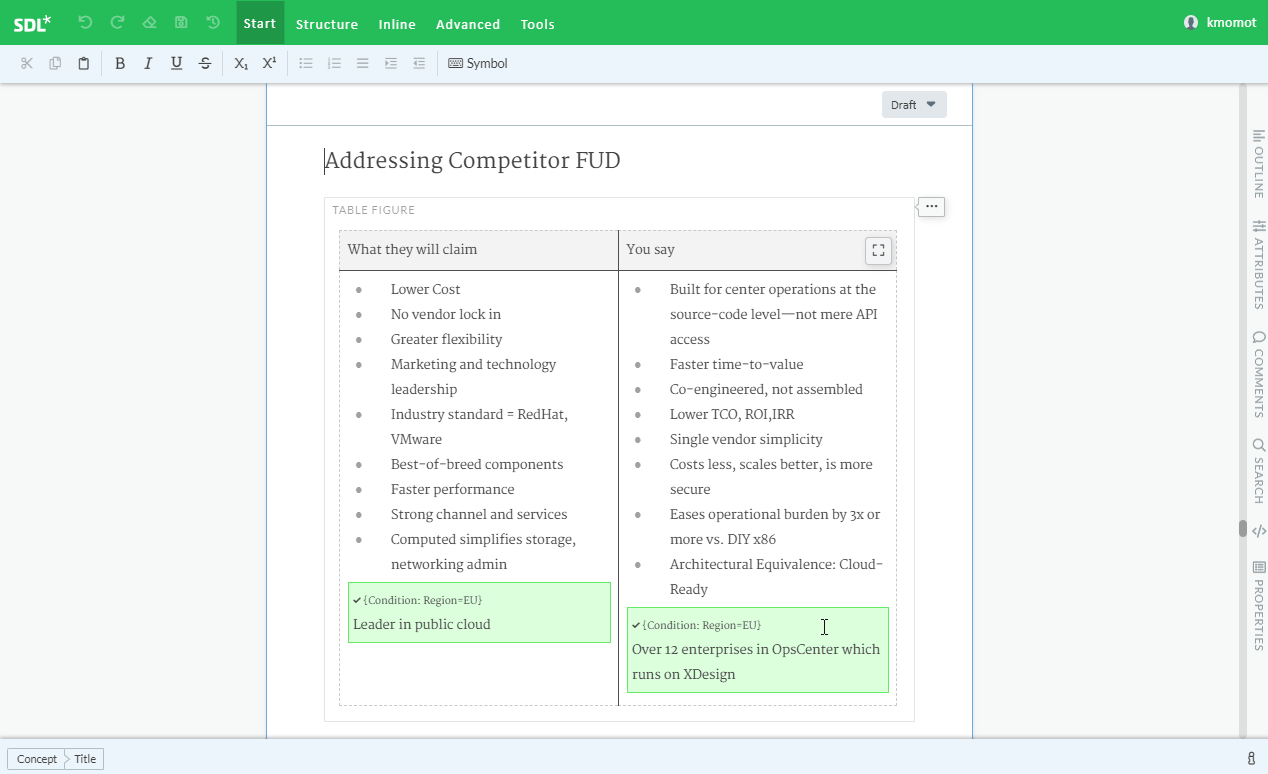Click 'Best-of-breed components' text

pos(477,464)
